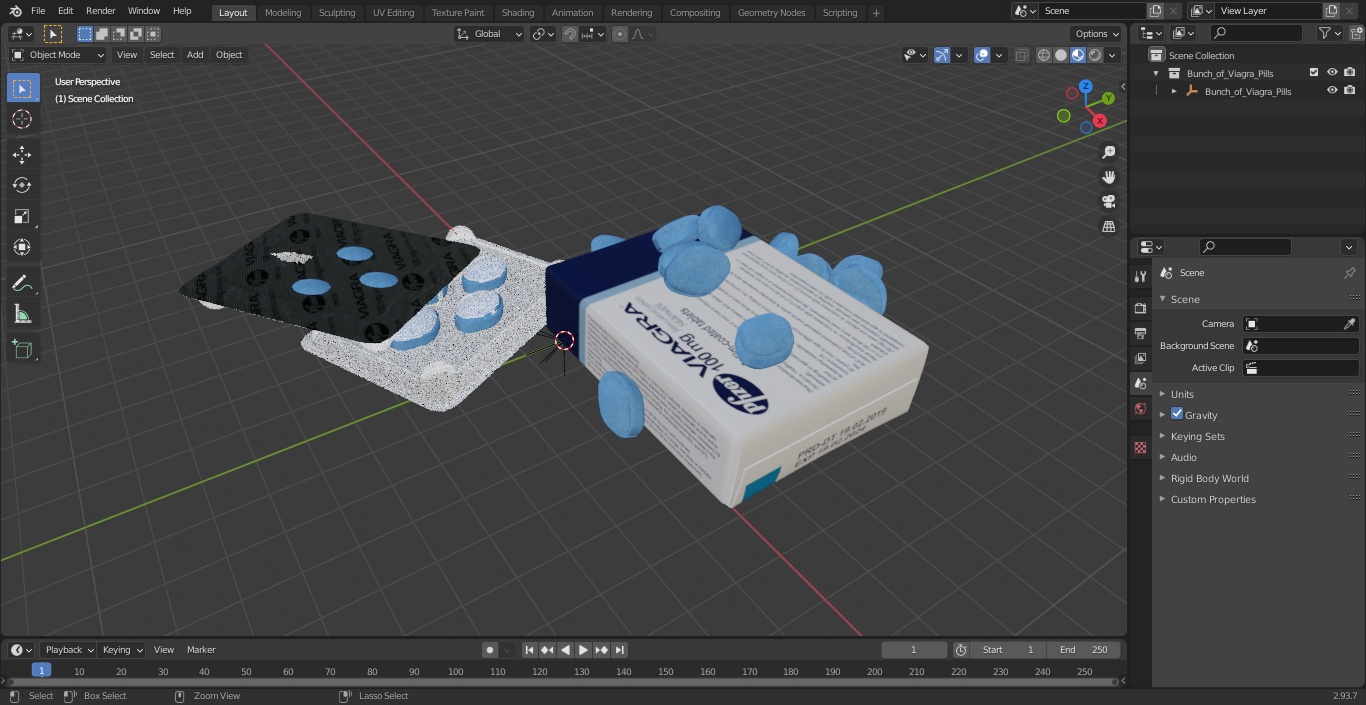Open the Tool properties tab
The width and height of the screenshot is (1366, 705).
click(x=1140, y=276)
